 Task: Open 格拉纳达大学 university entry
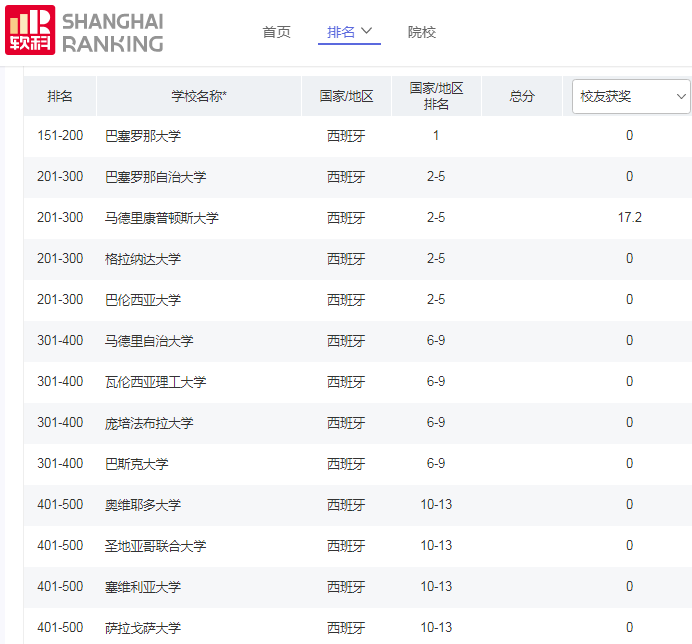tap(143, 259)
